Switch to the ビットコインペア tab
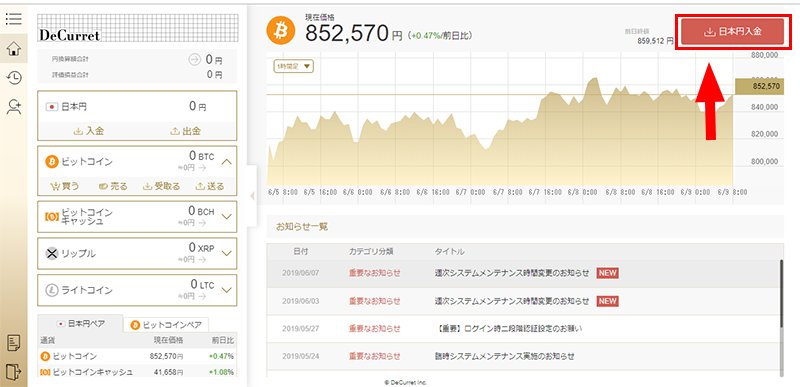Viewport: 800px width, 387px height. click(x=166, y=324)
